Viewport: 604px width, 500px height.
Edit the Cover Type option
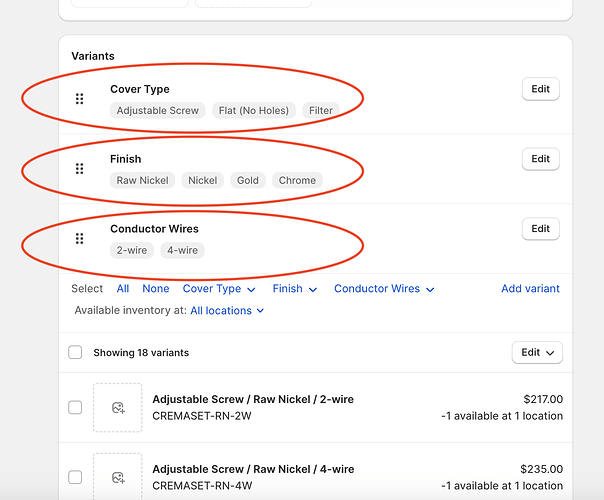(x=540, y=89)
